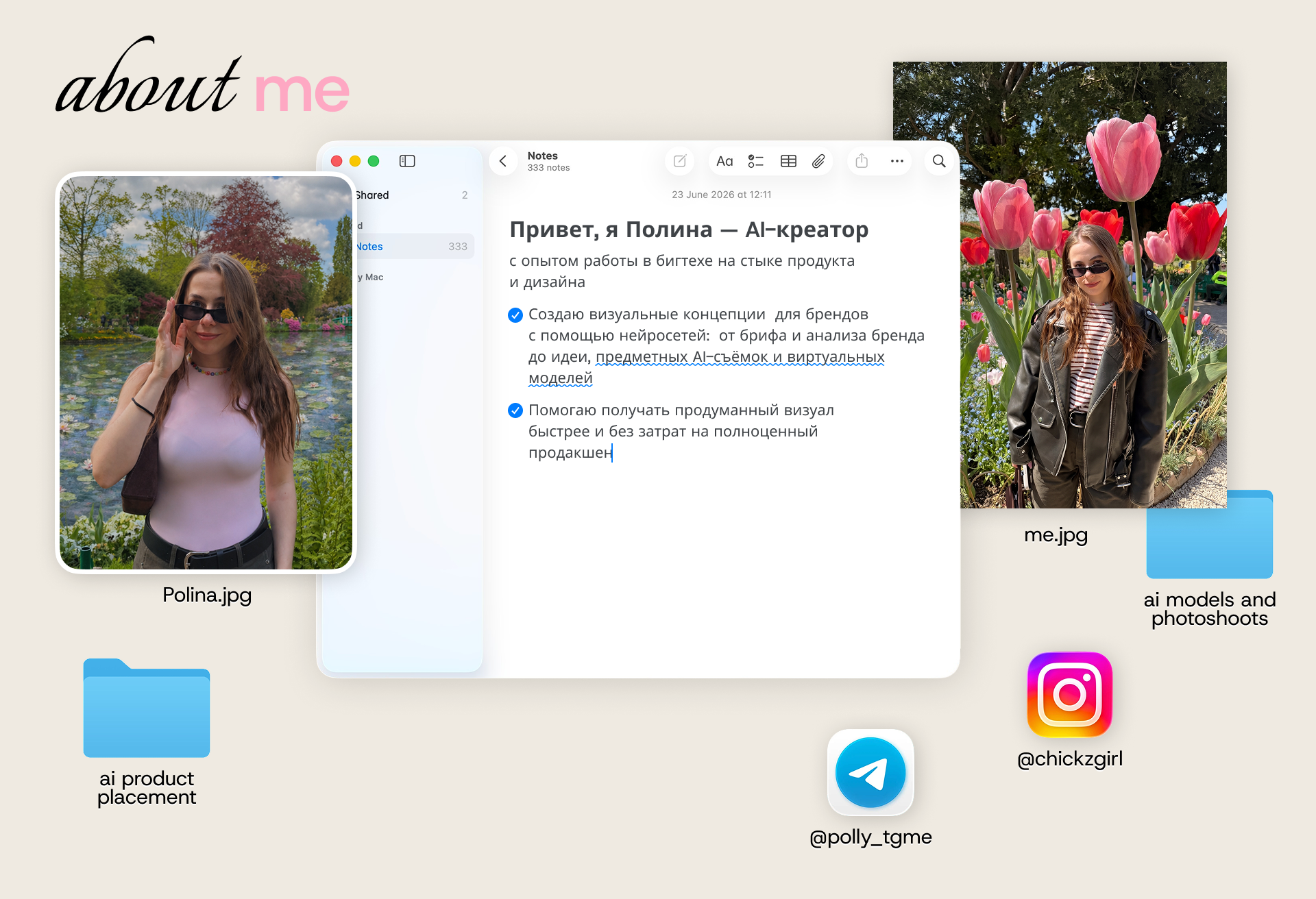
Task: Click the '@chickzgirl' Instagram handle
Action: click(x=1070, y=759)
